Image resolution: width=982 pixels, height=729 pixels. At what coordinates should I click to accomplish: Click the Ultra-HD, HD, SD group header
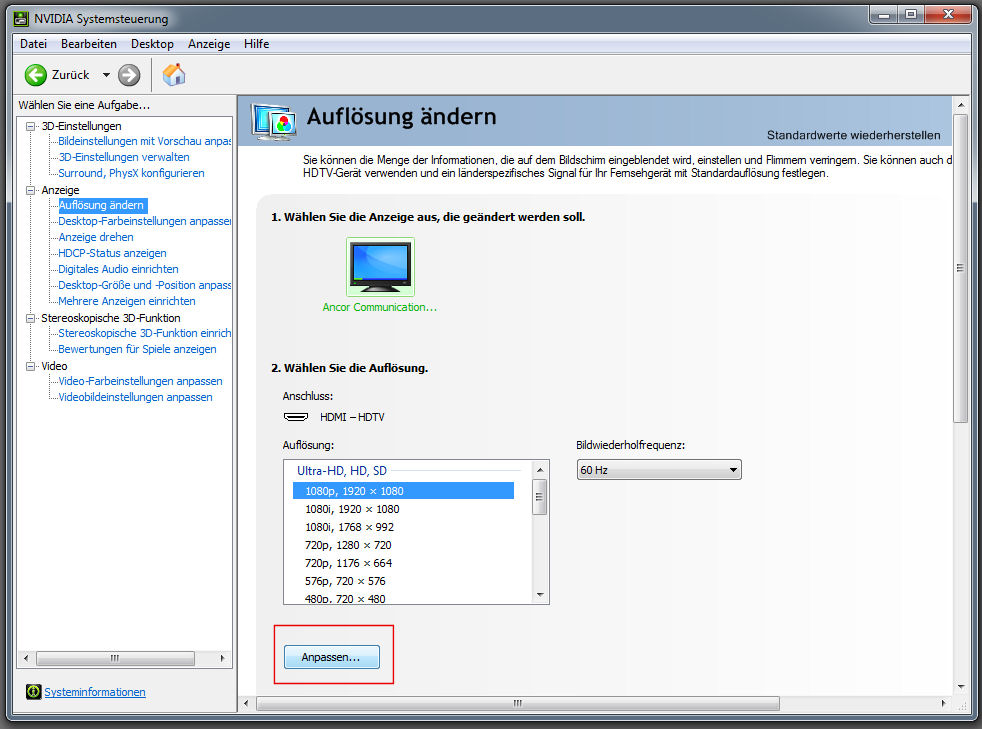pyautogui.click(x=342, y=471)
